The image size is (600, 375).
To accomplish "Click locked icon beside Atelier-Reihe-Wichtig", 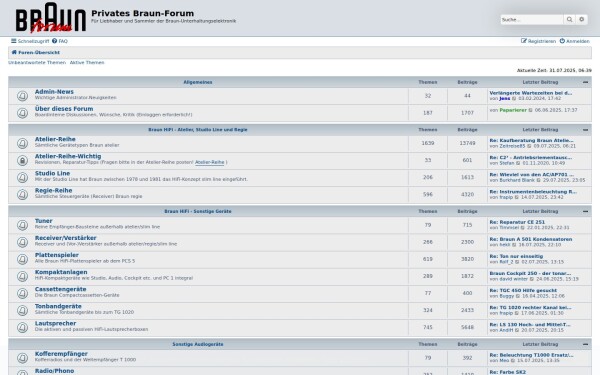I will point(22,161).
